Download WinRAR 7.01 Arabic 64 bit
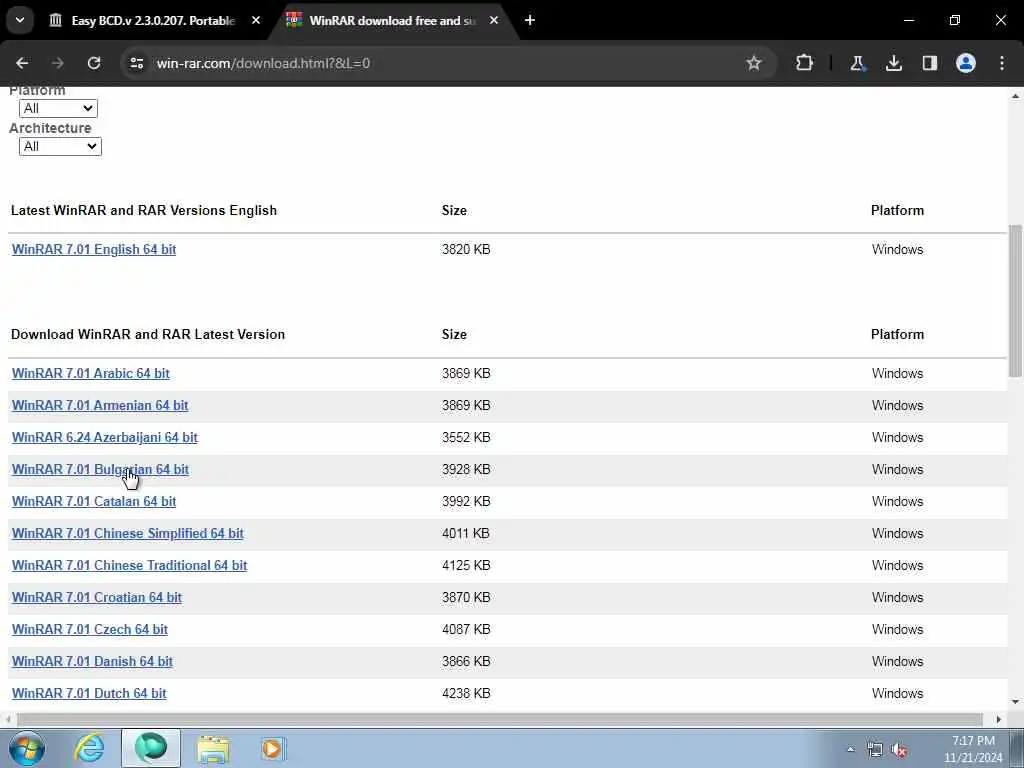The height and width of the screenshot is (768, 1024). tap(91, 374)
